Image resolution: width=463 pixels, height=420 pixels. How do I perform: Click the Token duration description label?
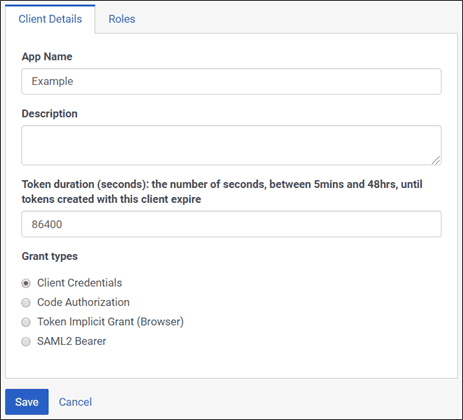click(222, 192)
